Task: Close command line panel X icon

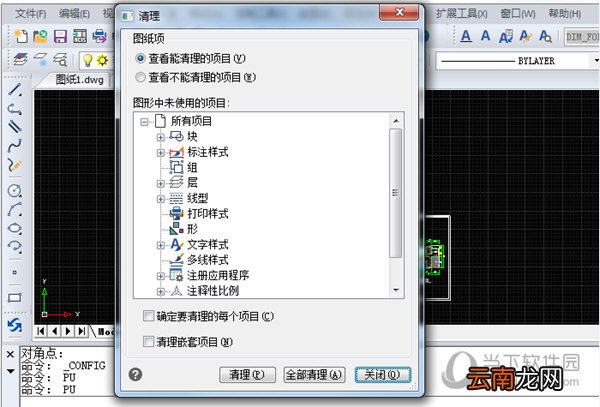Action: click(10, 355)
